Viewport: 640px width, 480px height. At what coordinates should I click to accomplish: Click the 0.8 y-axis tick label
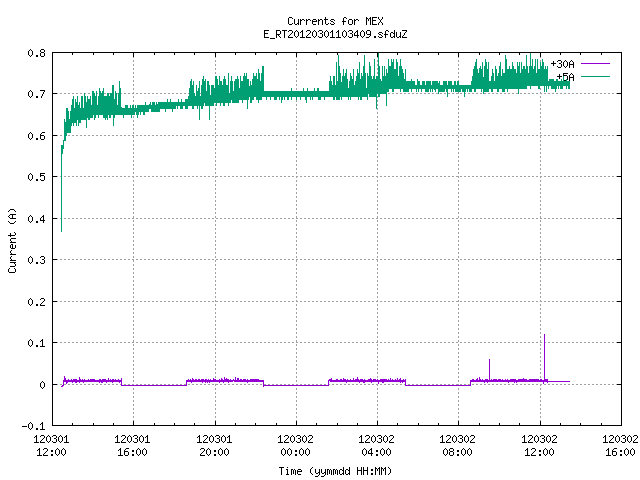coord(36,53)
